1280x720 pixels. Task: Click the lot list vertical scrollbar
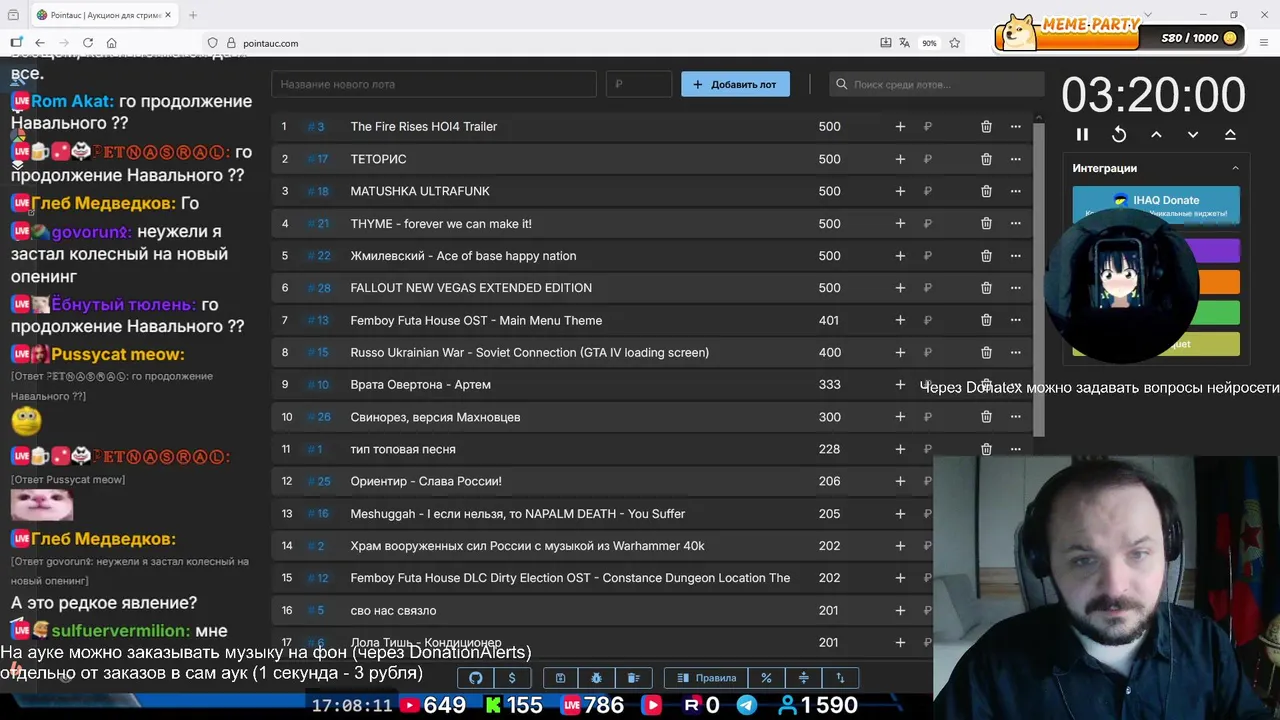(x=1039, y=280)
